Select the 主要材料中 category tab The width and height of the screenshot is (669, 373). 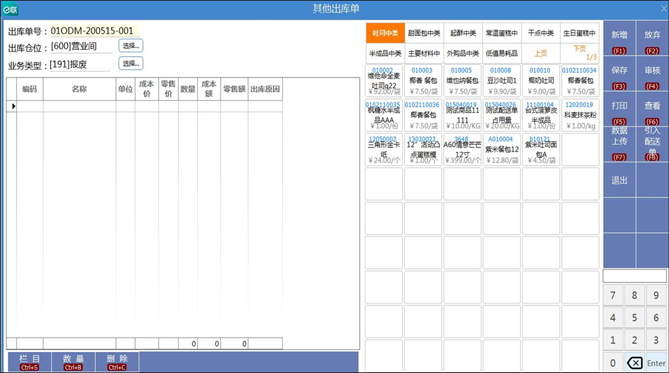tap(424, 53)
